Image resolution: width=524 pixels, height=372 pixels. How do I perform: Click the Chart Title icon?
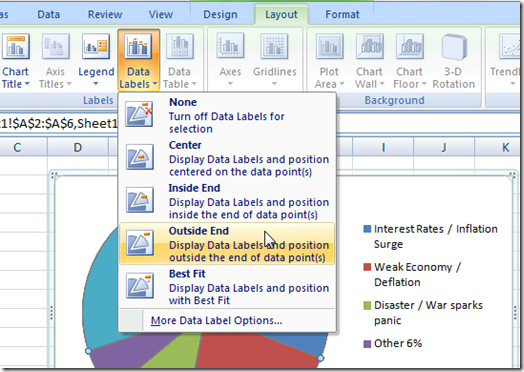click(15, 47)
